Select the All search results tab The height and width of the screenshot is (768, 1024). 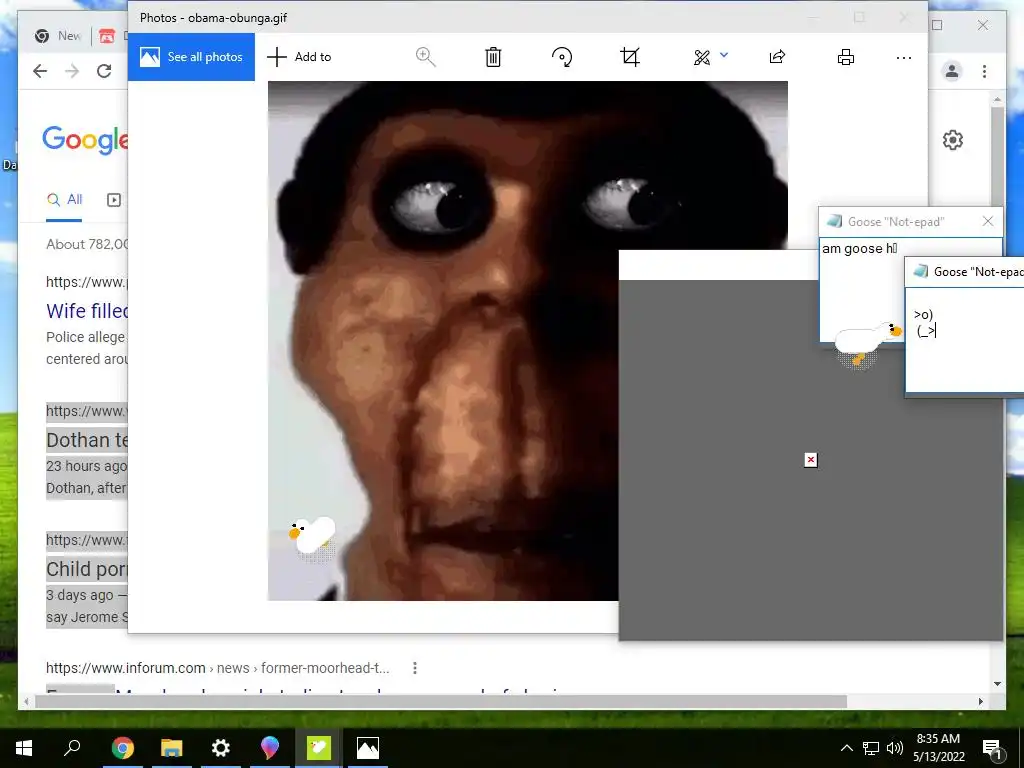tap(64, 200)
